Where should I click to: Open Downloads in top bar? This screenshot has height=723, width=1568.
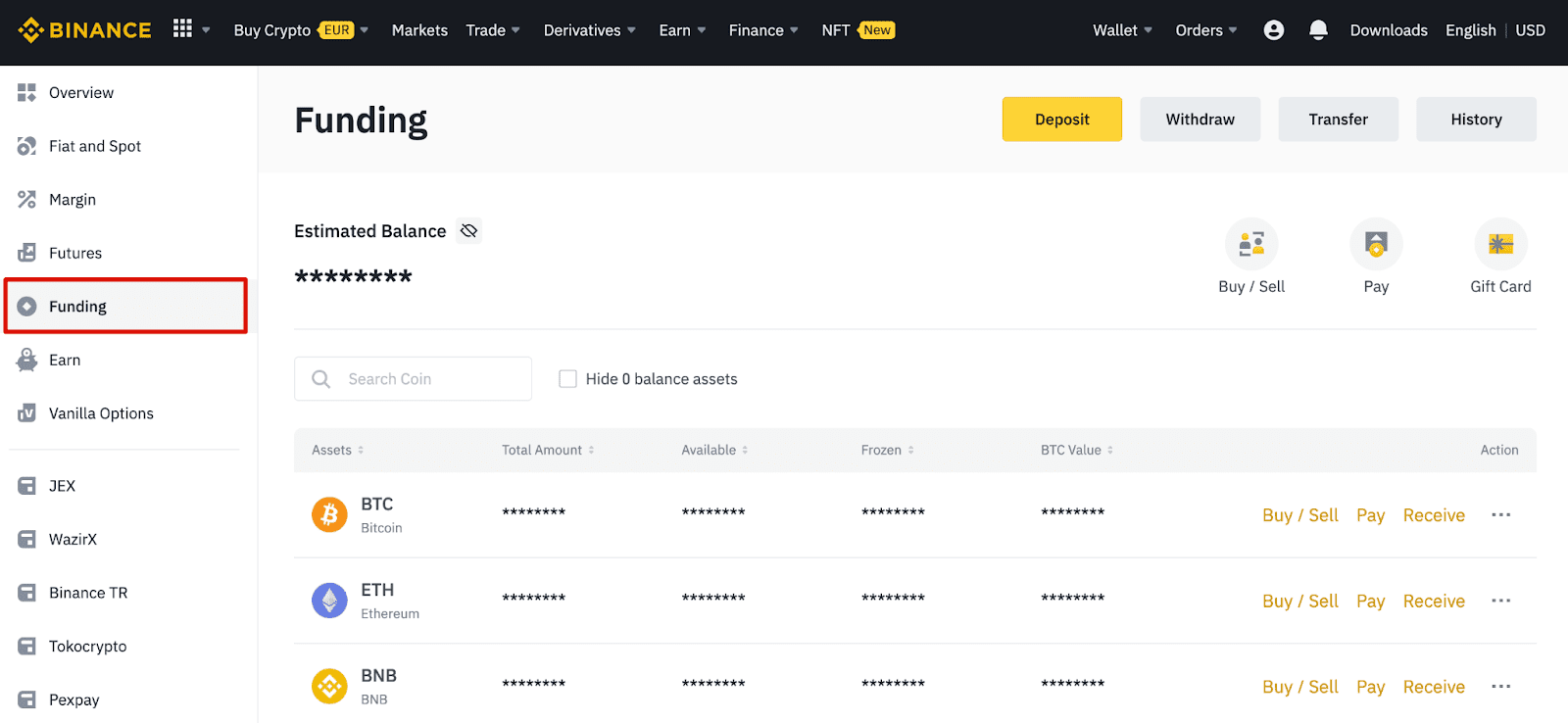[1389, 30]
